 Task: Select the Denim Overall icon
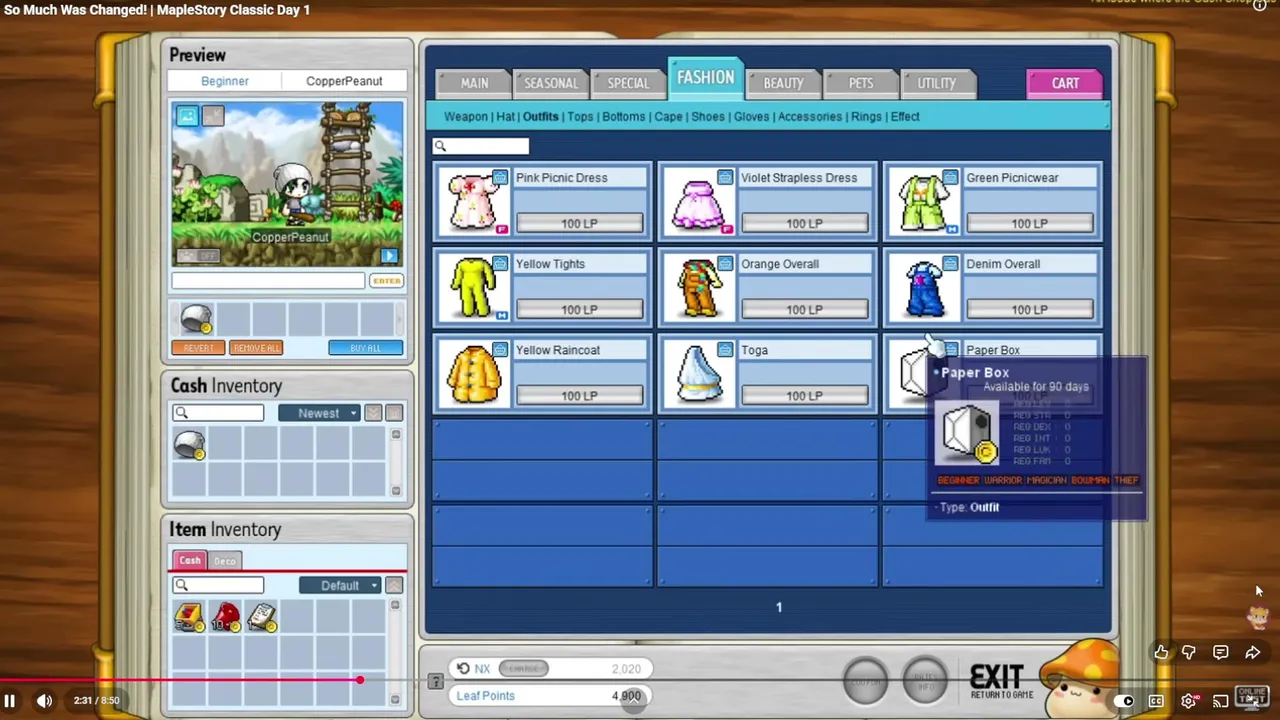pyautogui.click(x=923, y=288)
